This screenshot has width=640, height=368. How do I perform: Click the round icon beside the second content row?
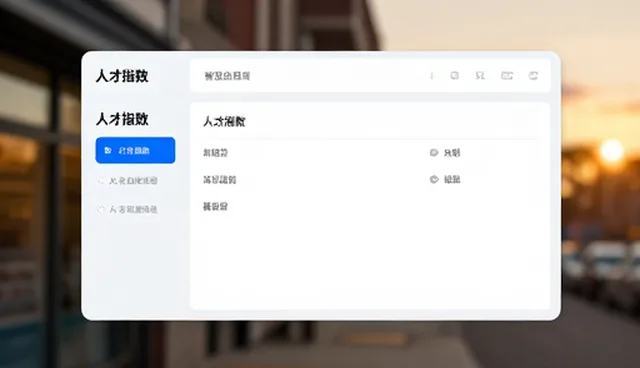point(434,179)
